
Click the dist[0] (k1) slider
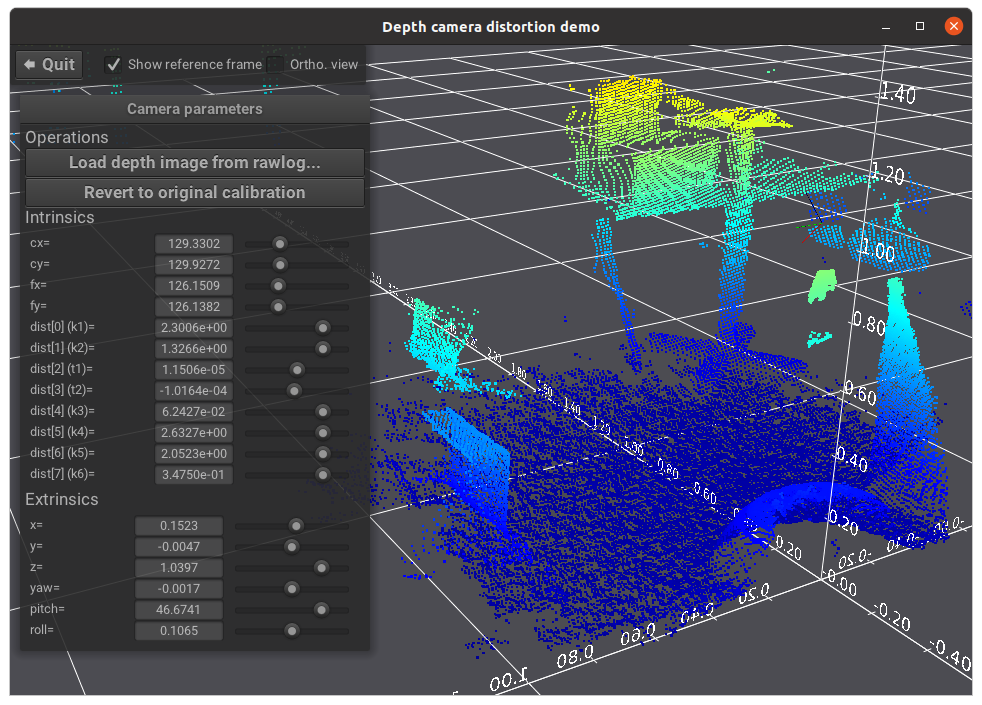coord(322,327)
